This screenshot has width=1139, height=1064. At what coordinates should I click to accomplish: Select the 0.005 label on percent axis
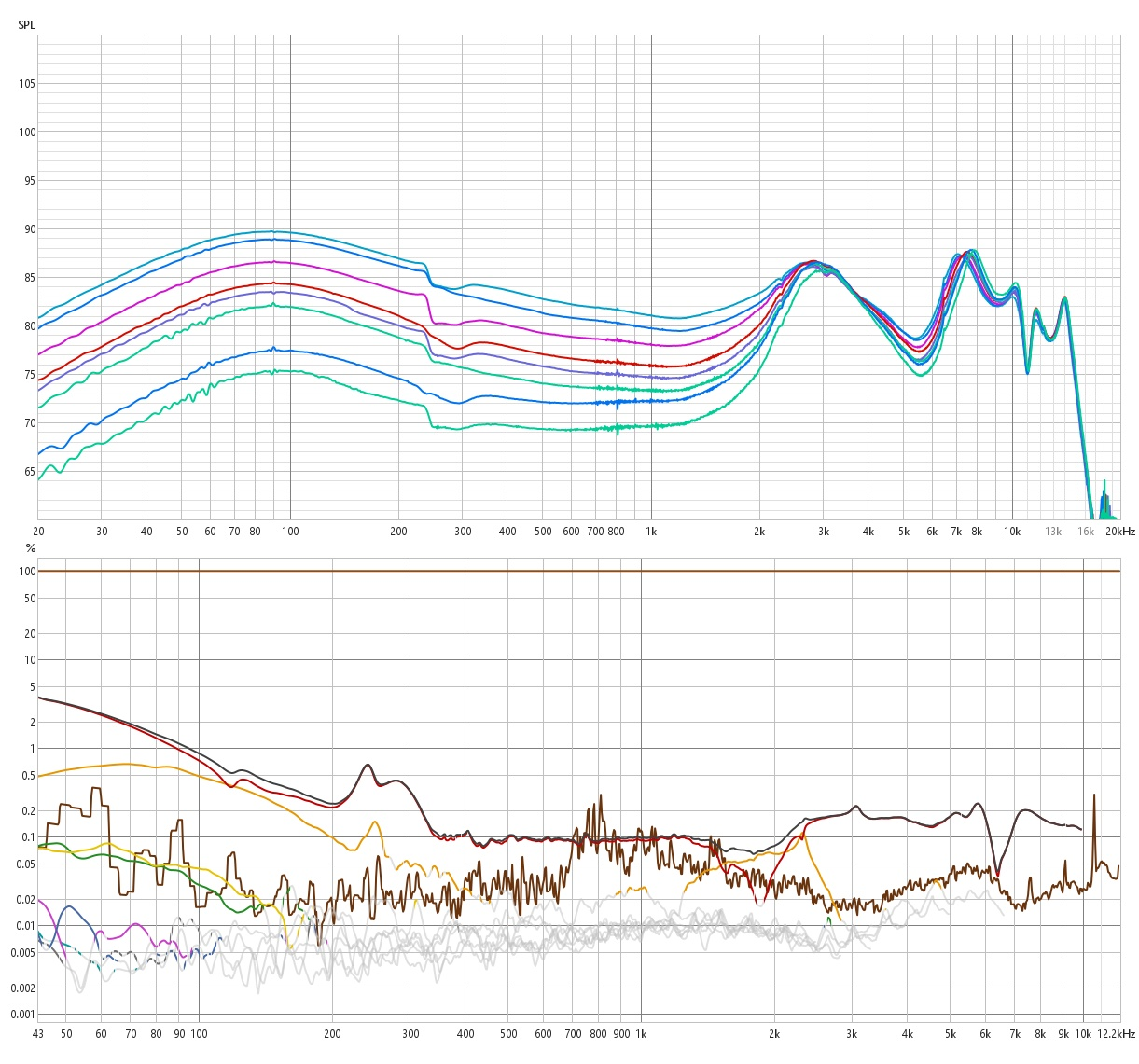[x=22, y=953]
